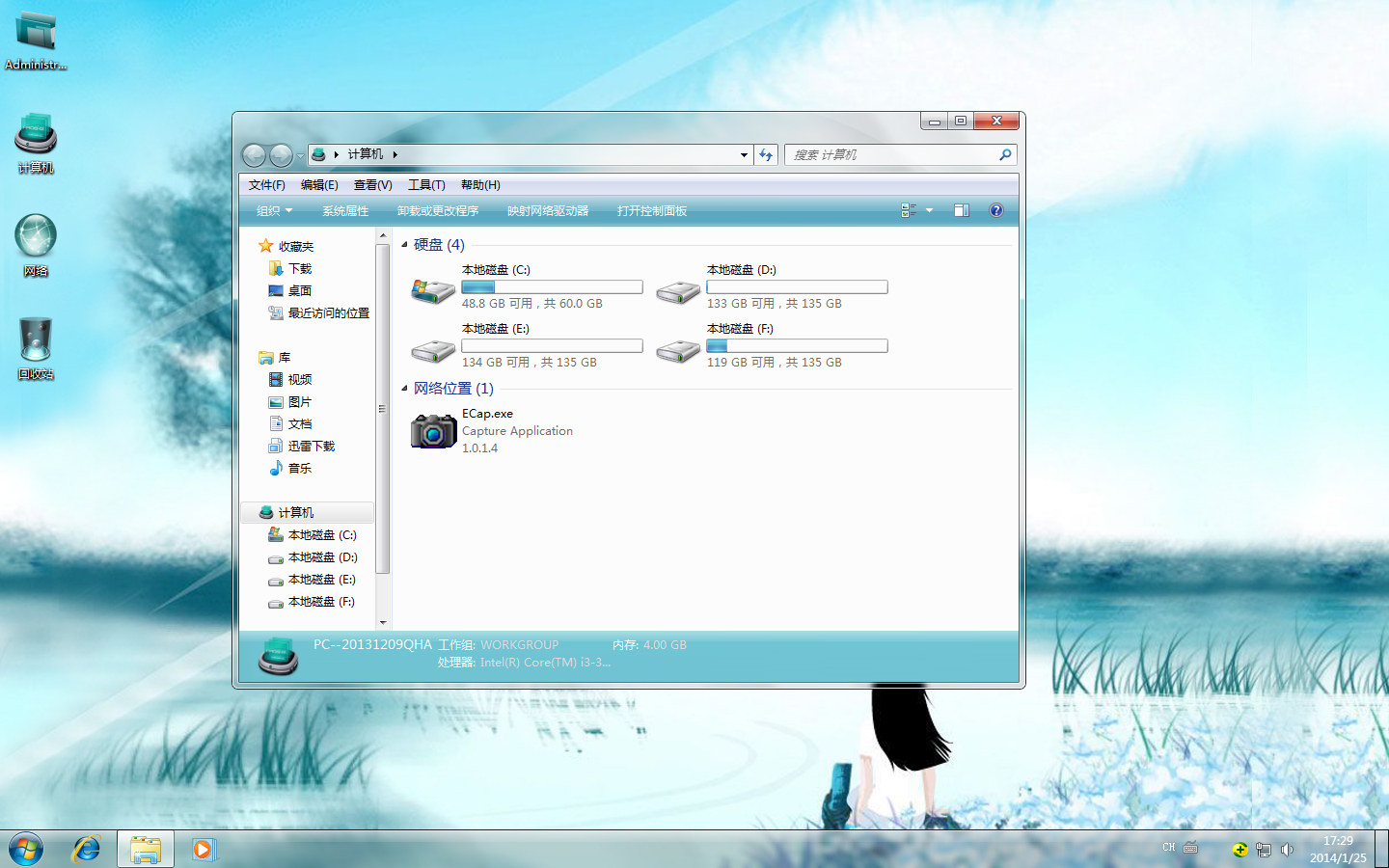The width and height of the screenshot is (1389, 868).
Task: Click network tray icon
Action: pos(1263,850)
